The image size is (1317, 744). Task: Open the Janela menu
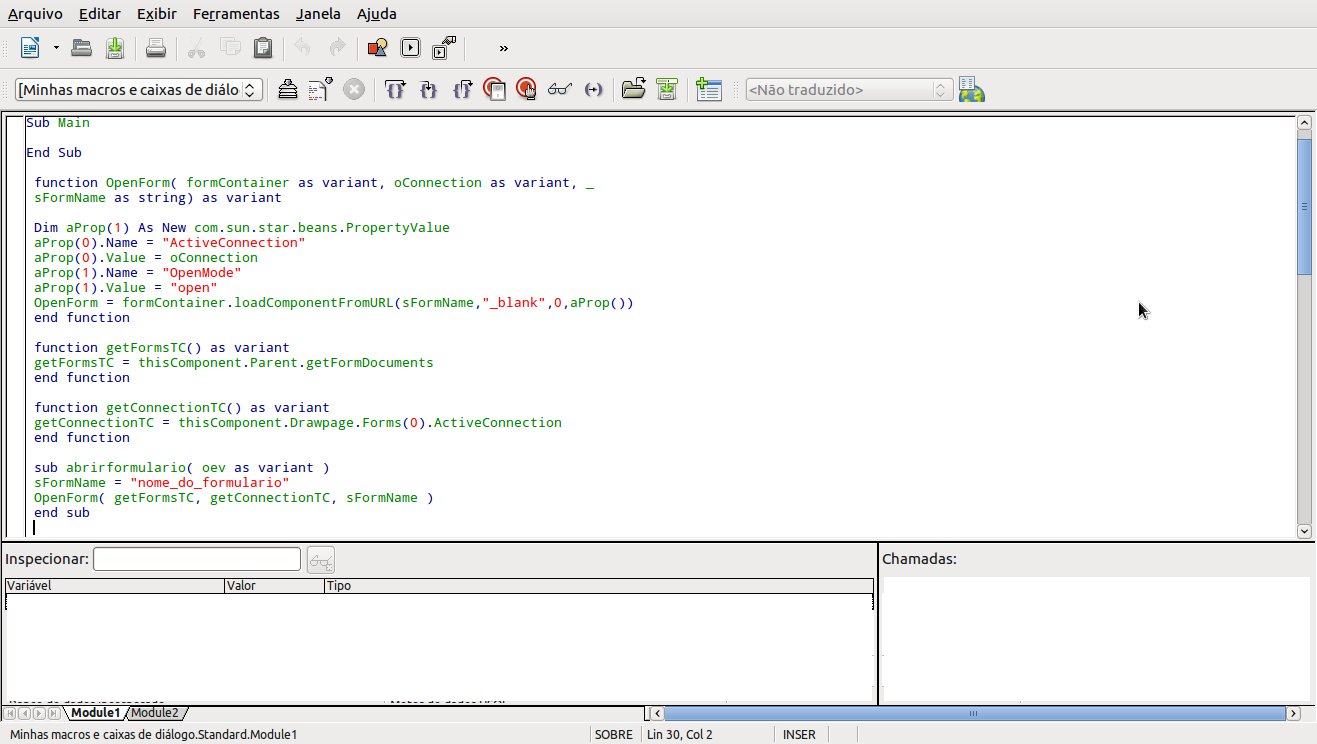(318, 14)
